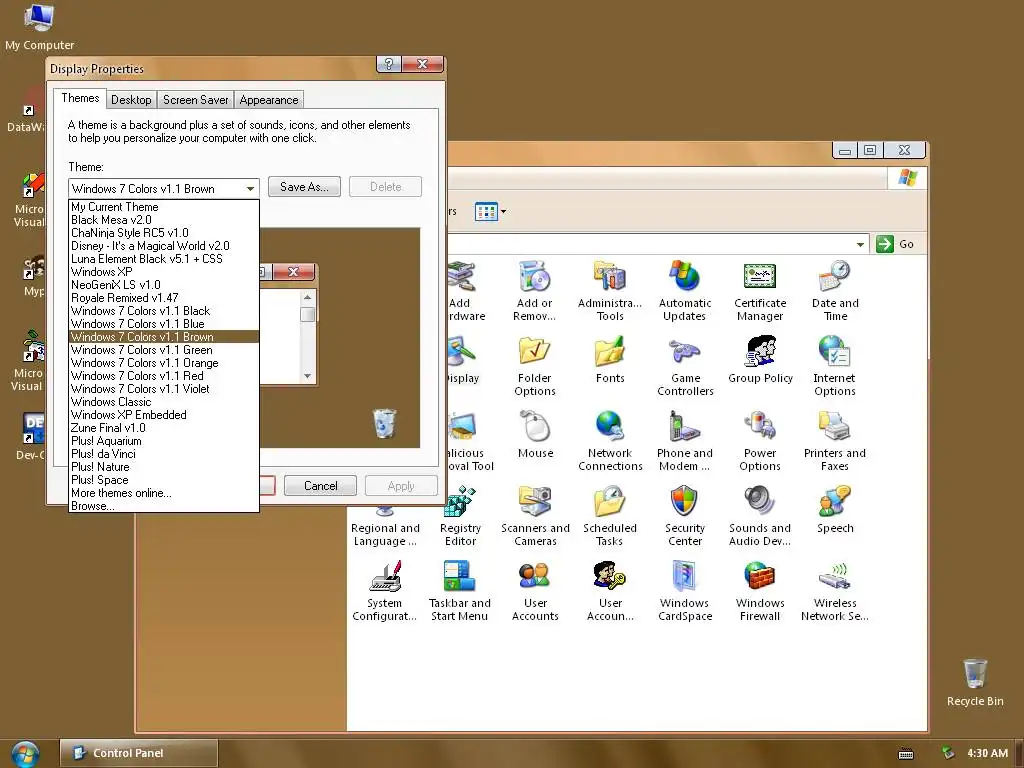Open Regional and Language options icon

[385, 528]
